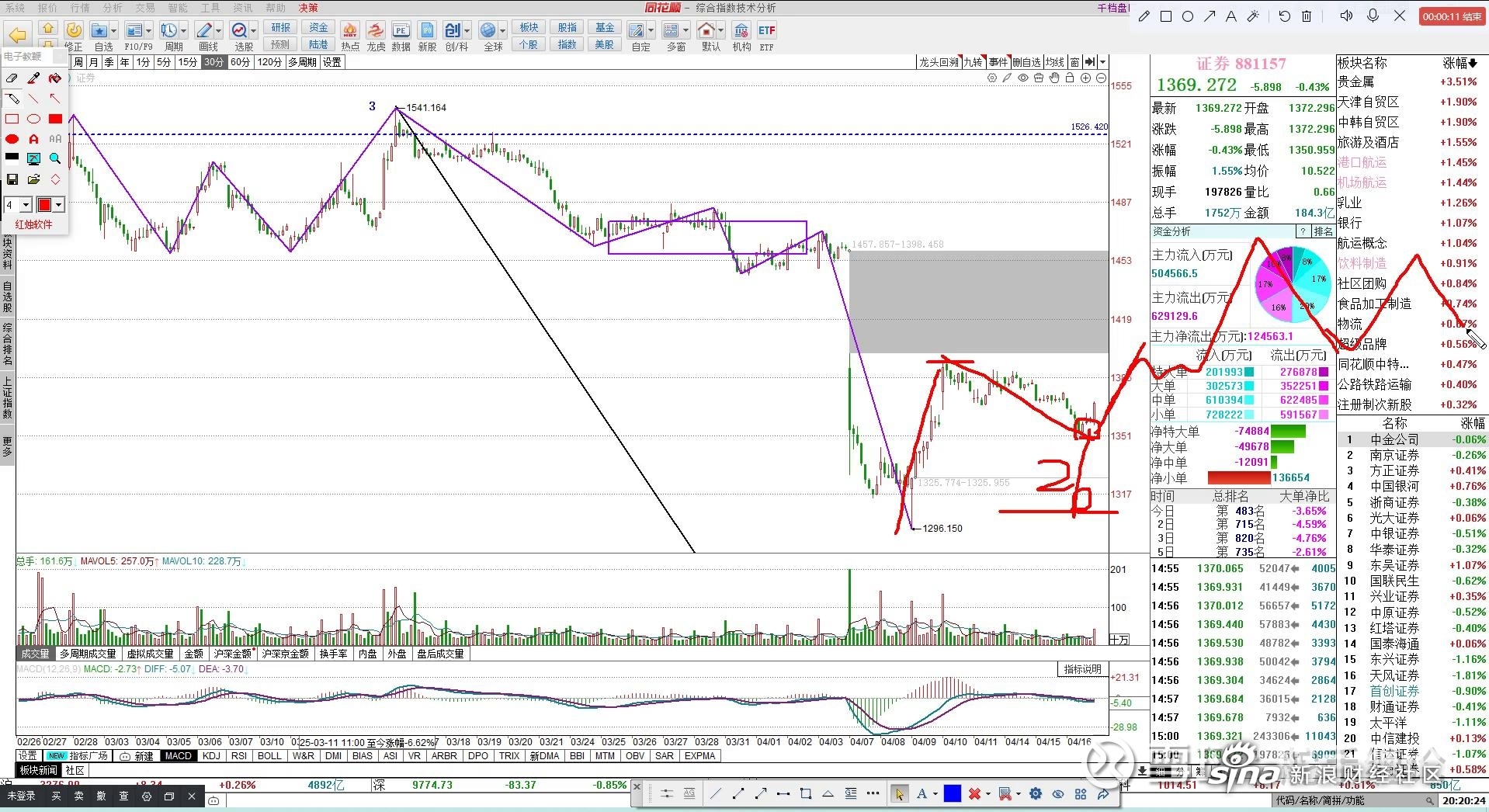Switch chart period to 15分
This screenshot has height=812, width=1489.
[x=187, y=62]
